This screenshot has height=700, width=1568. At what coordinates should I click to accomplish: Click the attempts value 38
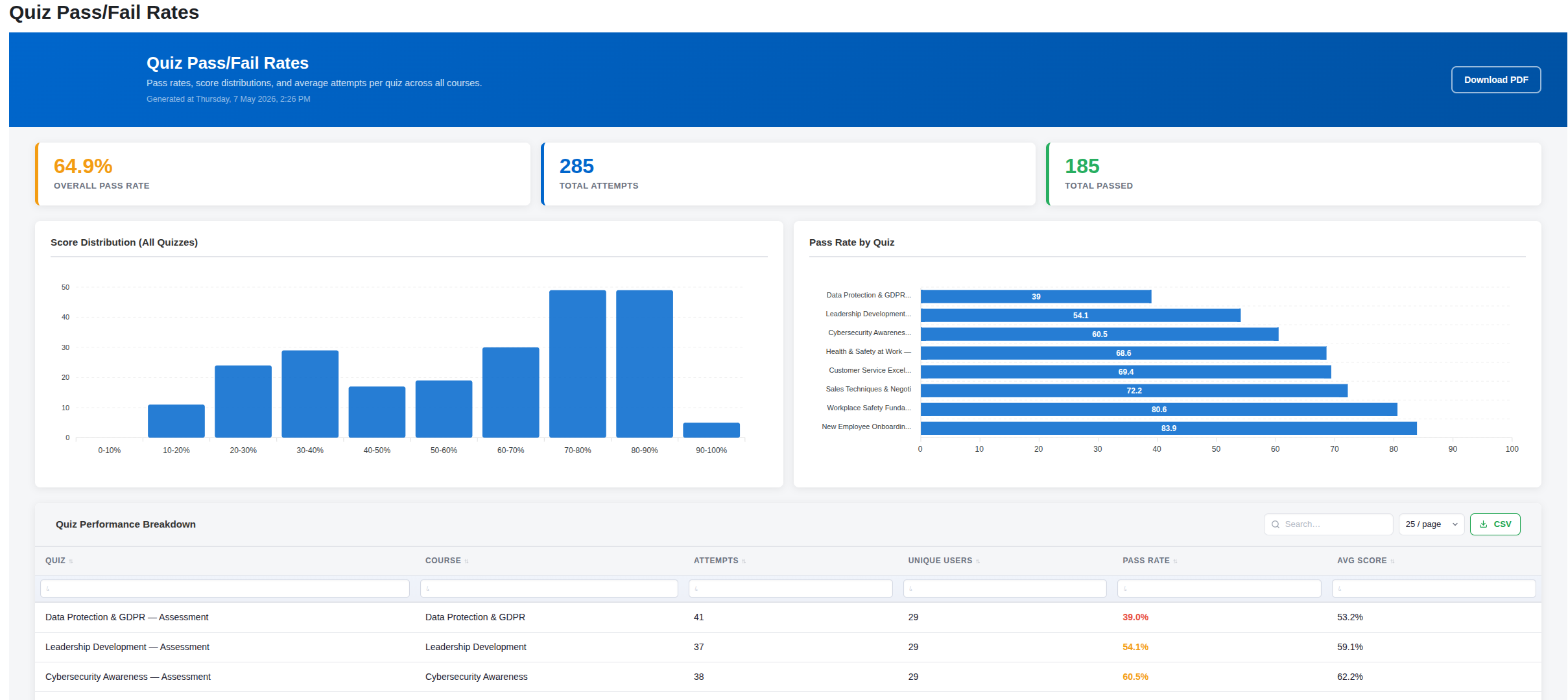coord(699,677)
